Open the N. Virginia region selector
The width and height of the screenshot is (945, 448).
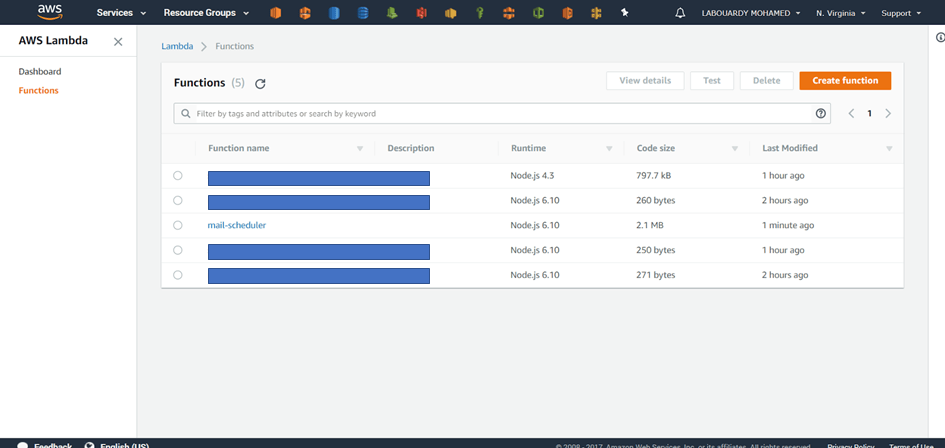coord(841,13)
